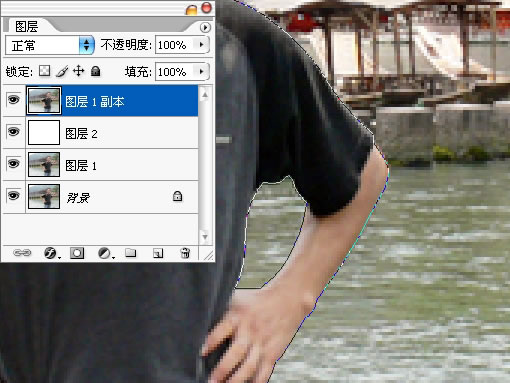Click the 填充 100% input field
This screenshot has height=383, width=510.
point(176,72)
